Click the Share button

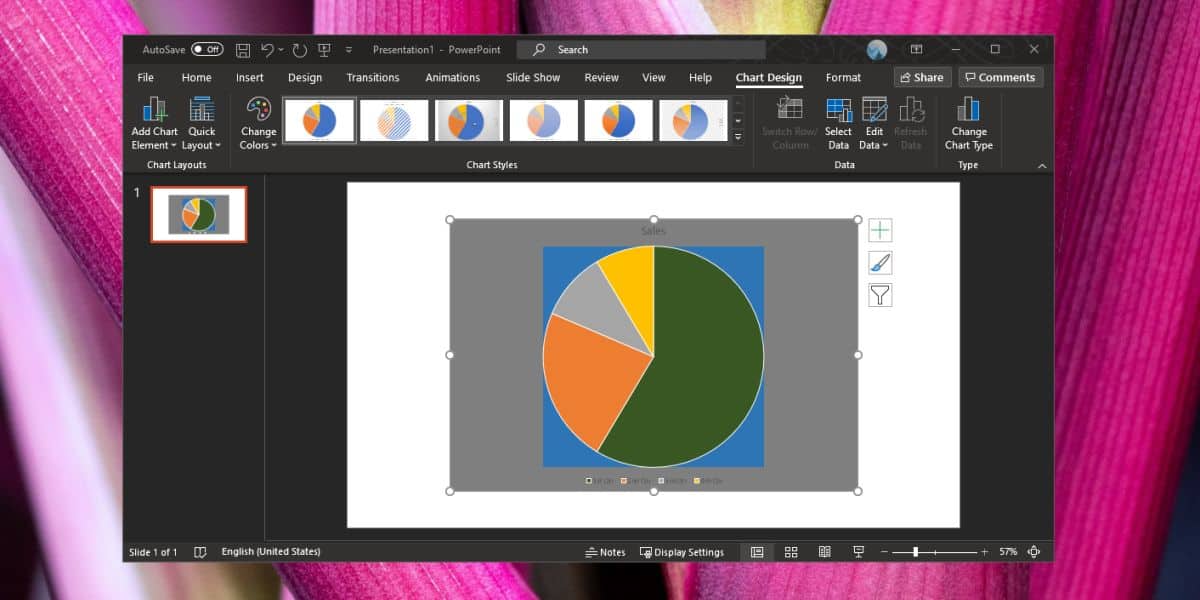click(x=921, y=77)
